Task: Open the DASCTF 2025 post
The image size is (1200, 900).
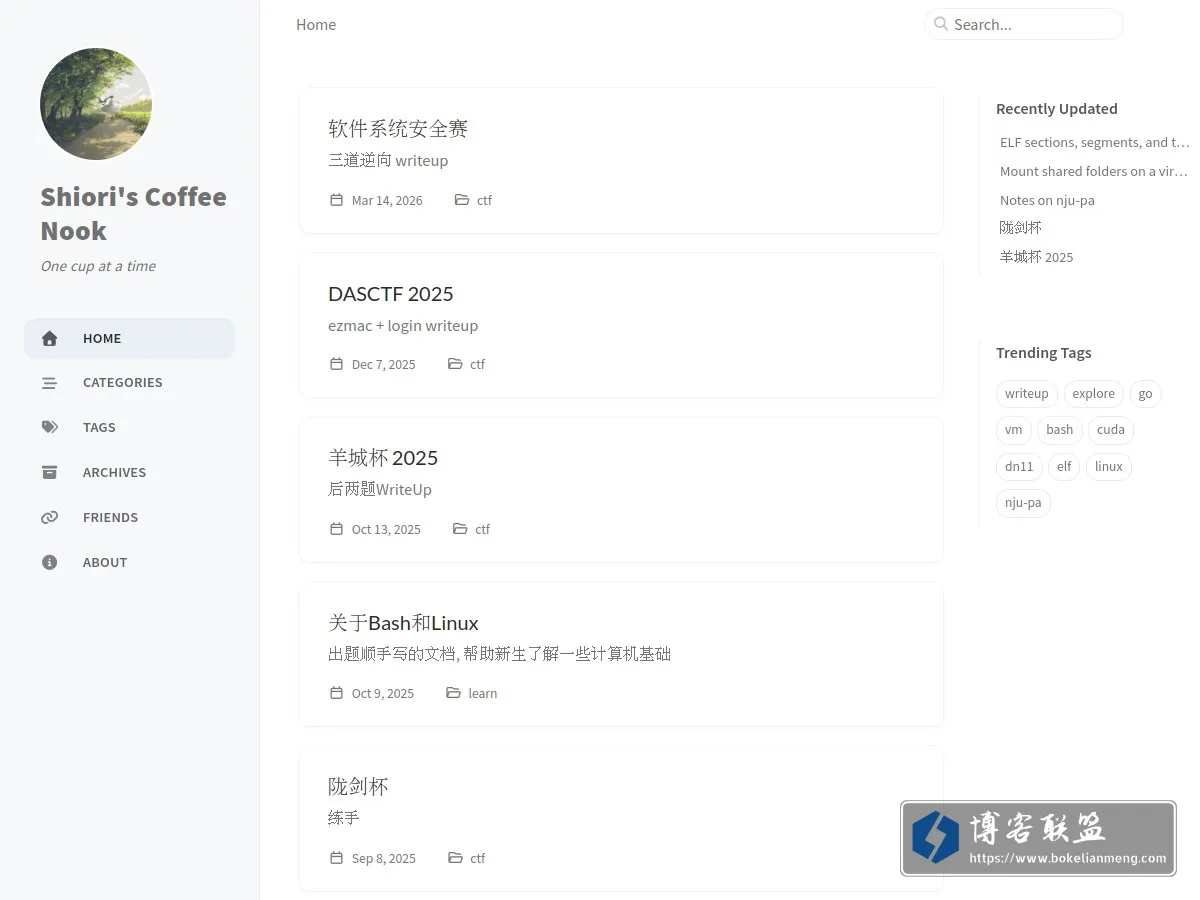Action: [391, 294]
